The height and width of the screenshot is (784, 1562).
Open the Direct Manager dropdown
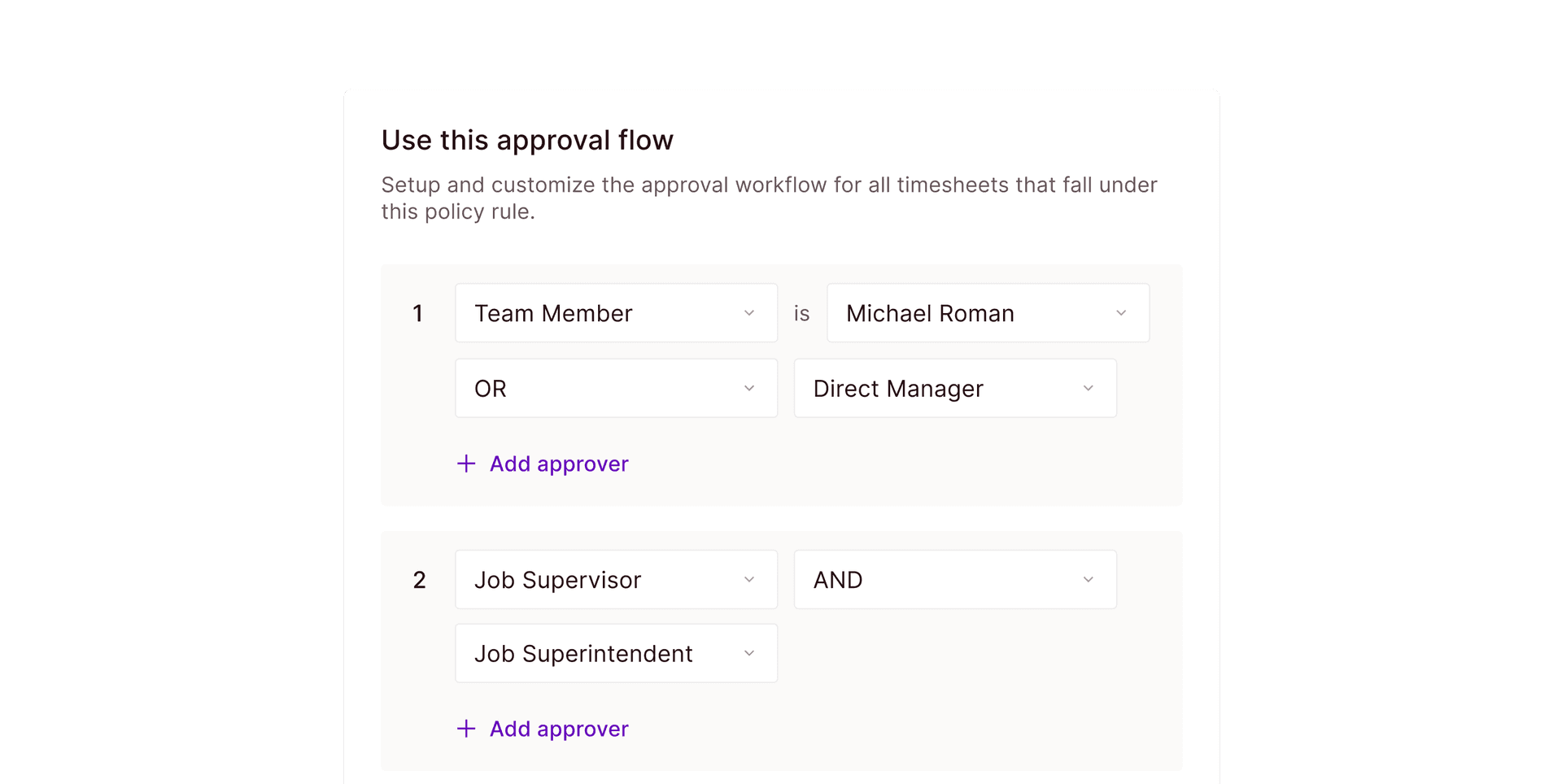point(954,388)
